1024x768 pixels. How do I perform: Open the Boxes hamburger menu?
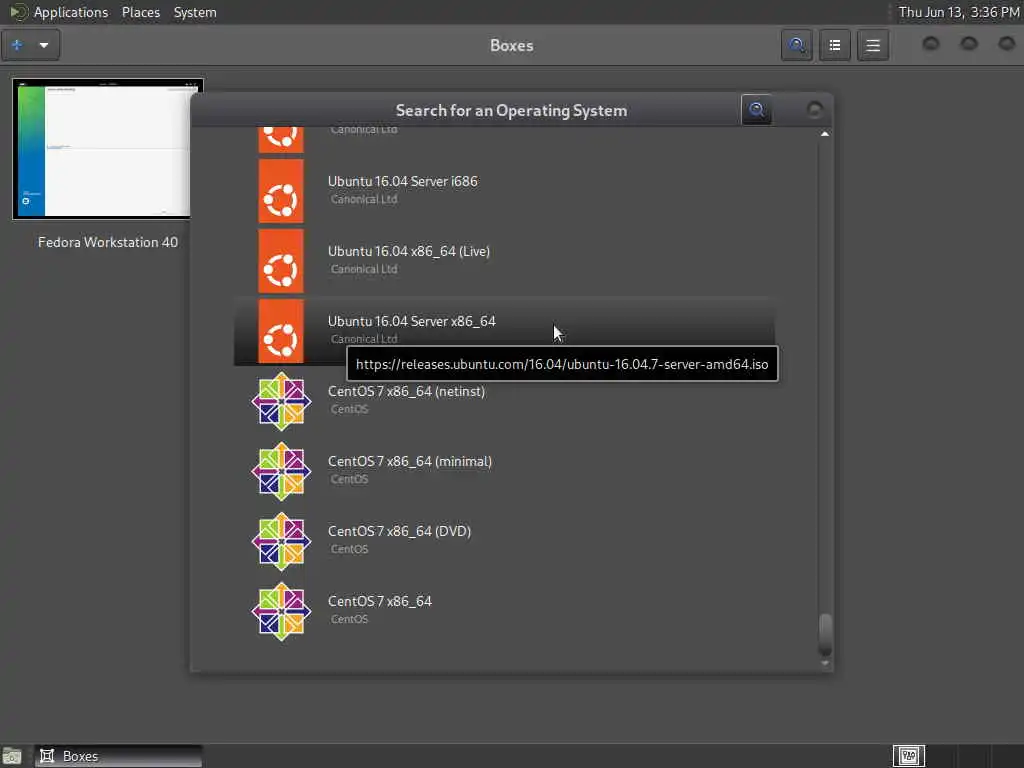click(x=872, y=45)
